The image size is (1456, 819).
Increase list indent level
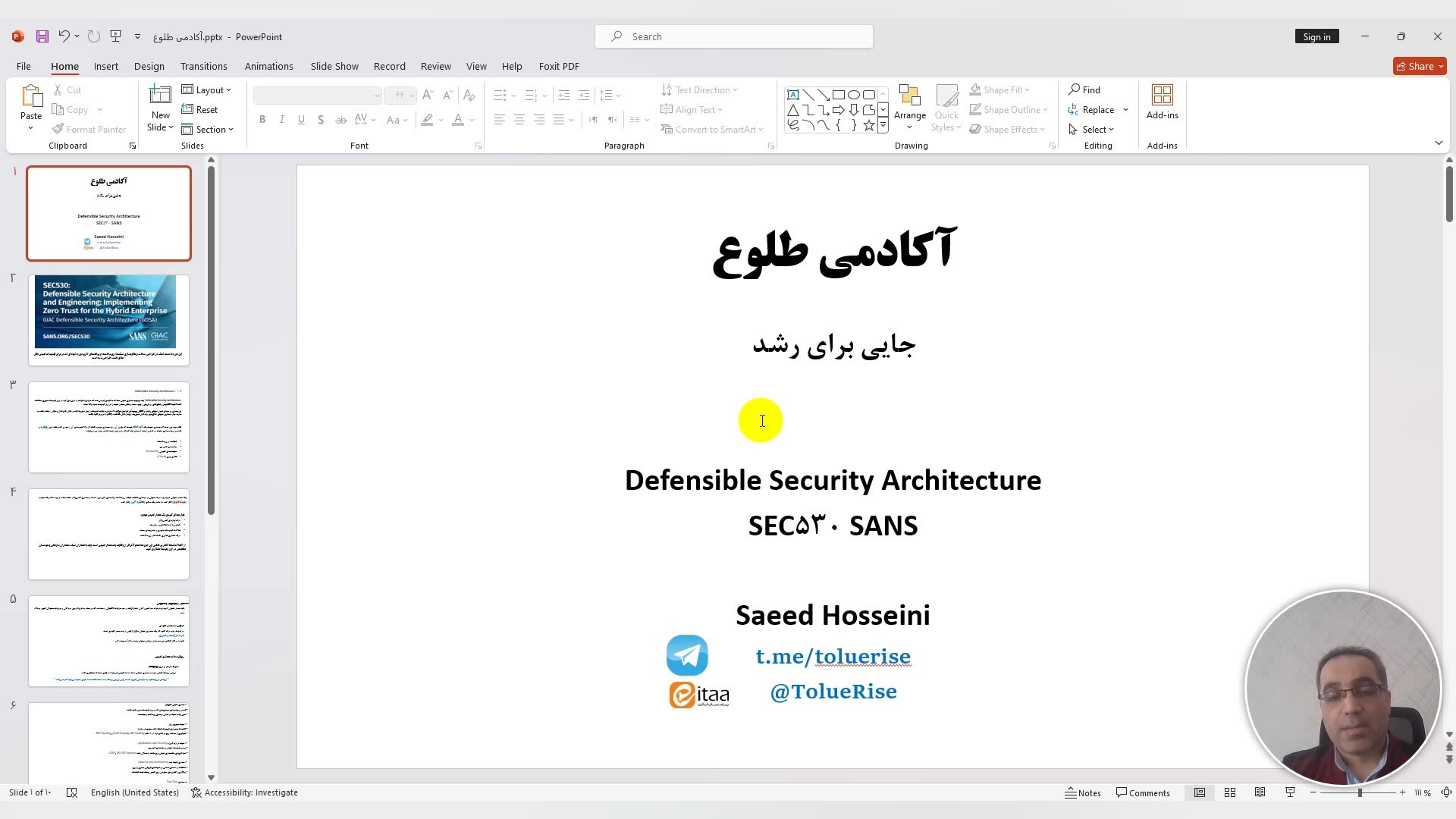point(583,96)
